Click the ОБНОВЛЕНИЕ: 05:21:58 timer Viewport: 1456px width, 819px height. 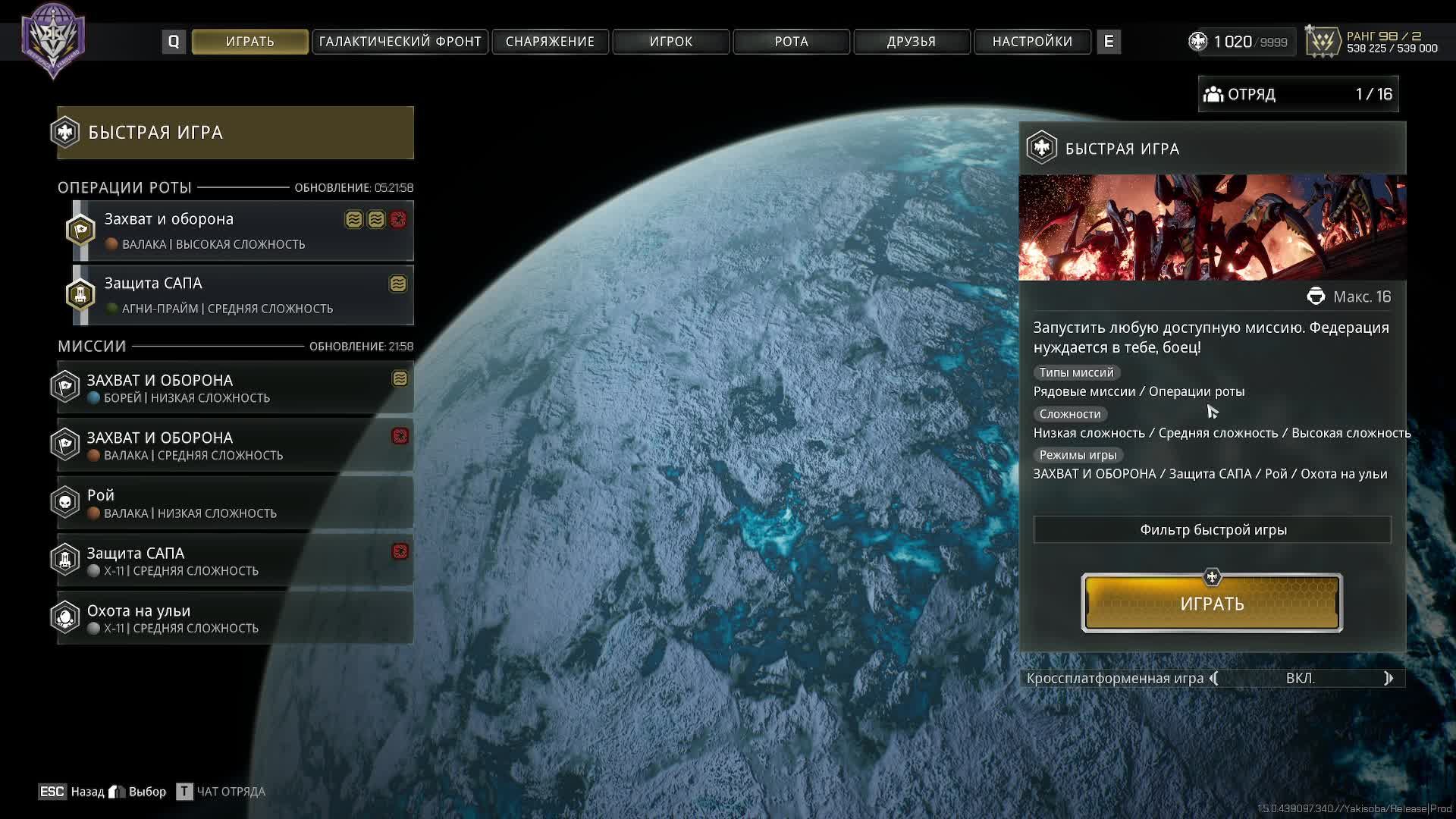[353, 187]
